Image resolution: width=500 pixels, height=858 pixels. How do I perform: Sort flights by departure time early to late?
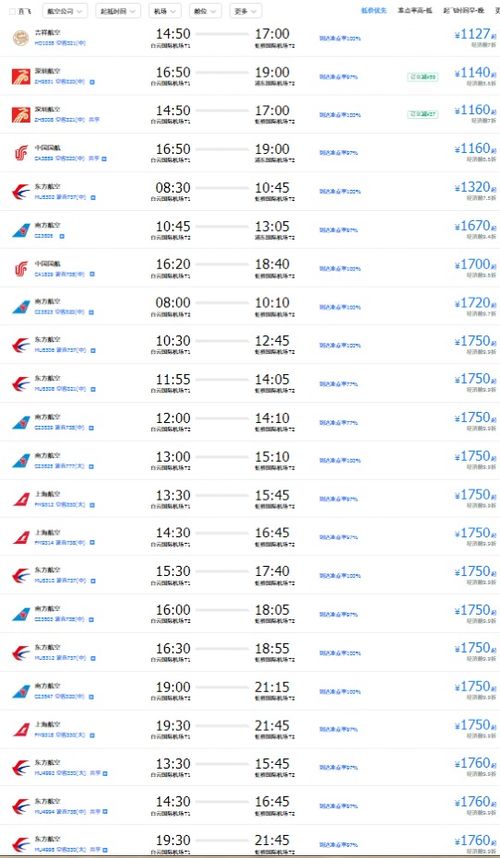click(463, 10)
